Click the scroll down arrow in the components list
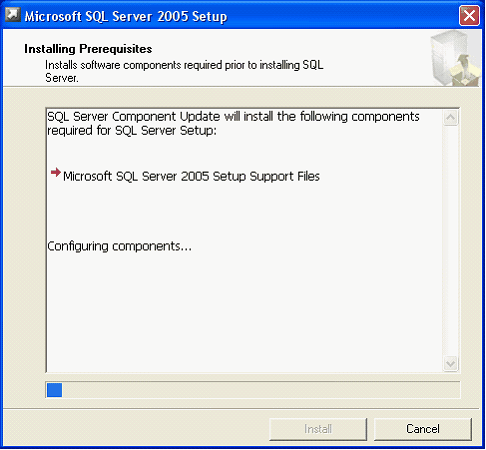 click(450, 363)
